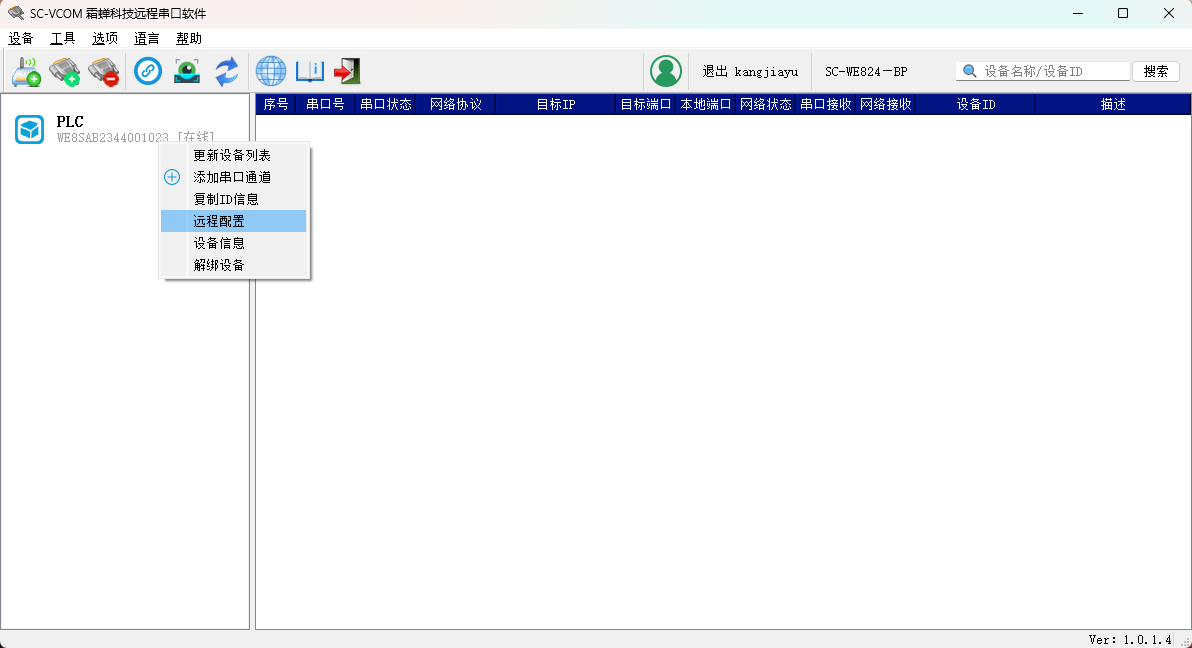1192x648 pixels.
Task: Click the 设备ID column header
Action: pos(975,104)
